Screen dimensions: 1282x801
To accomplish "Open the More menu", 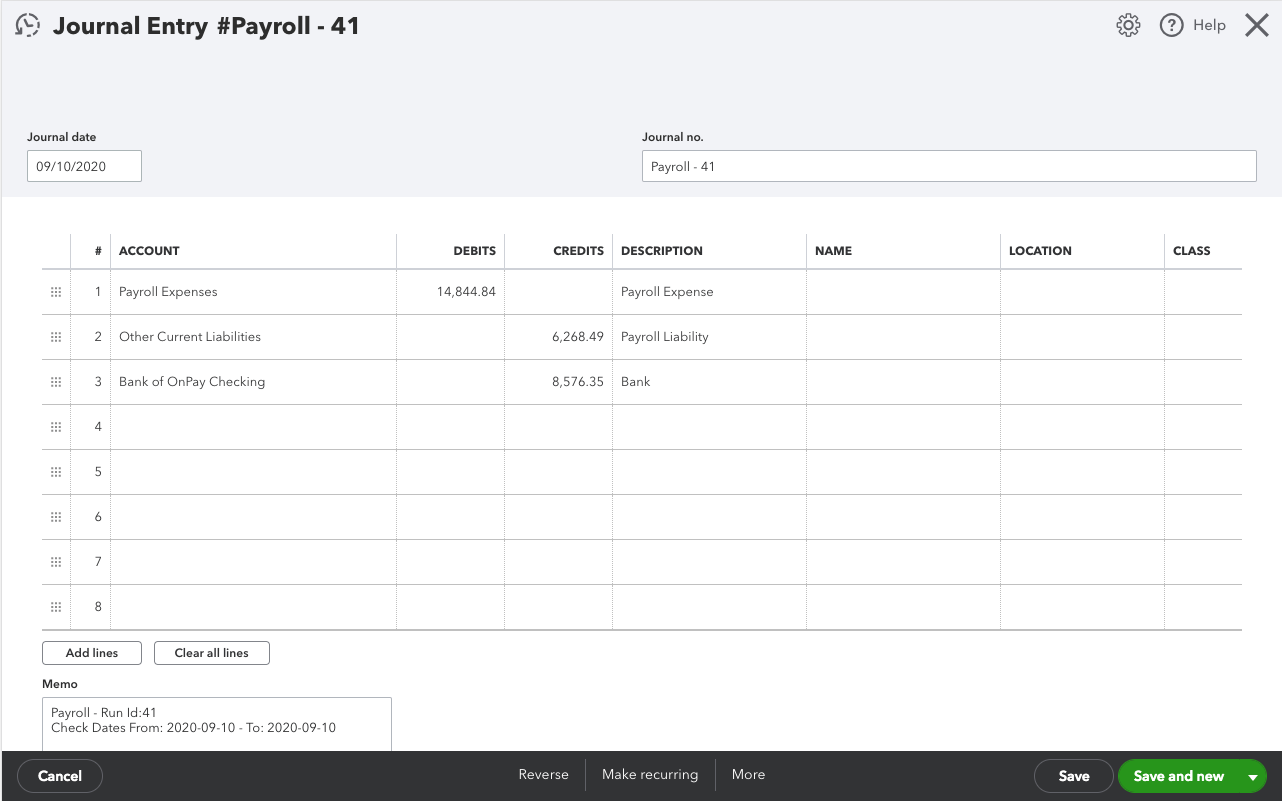I will 748,774.
